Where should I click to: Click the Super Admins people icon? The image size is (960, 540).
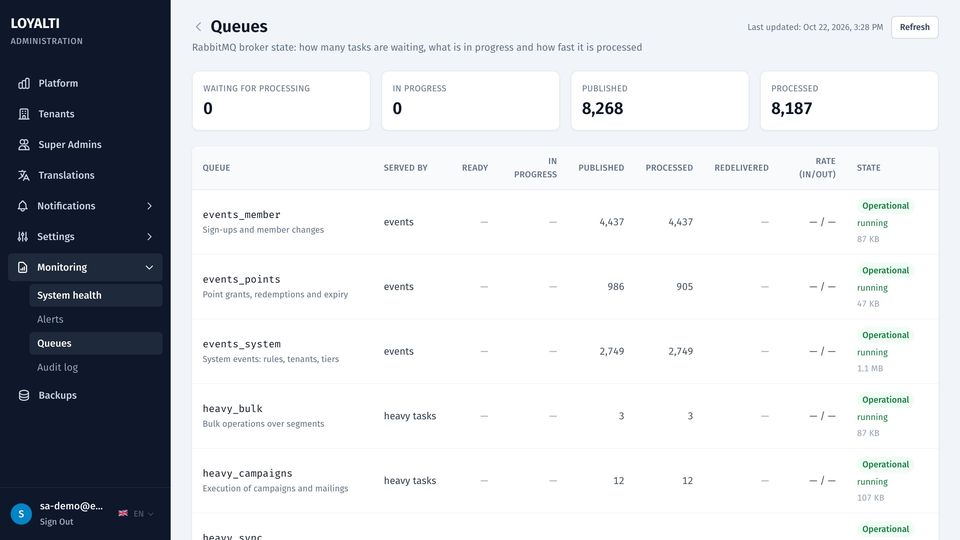pos(24,144)
